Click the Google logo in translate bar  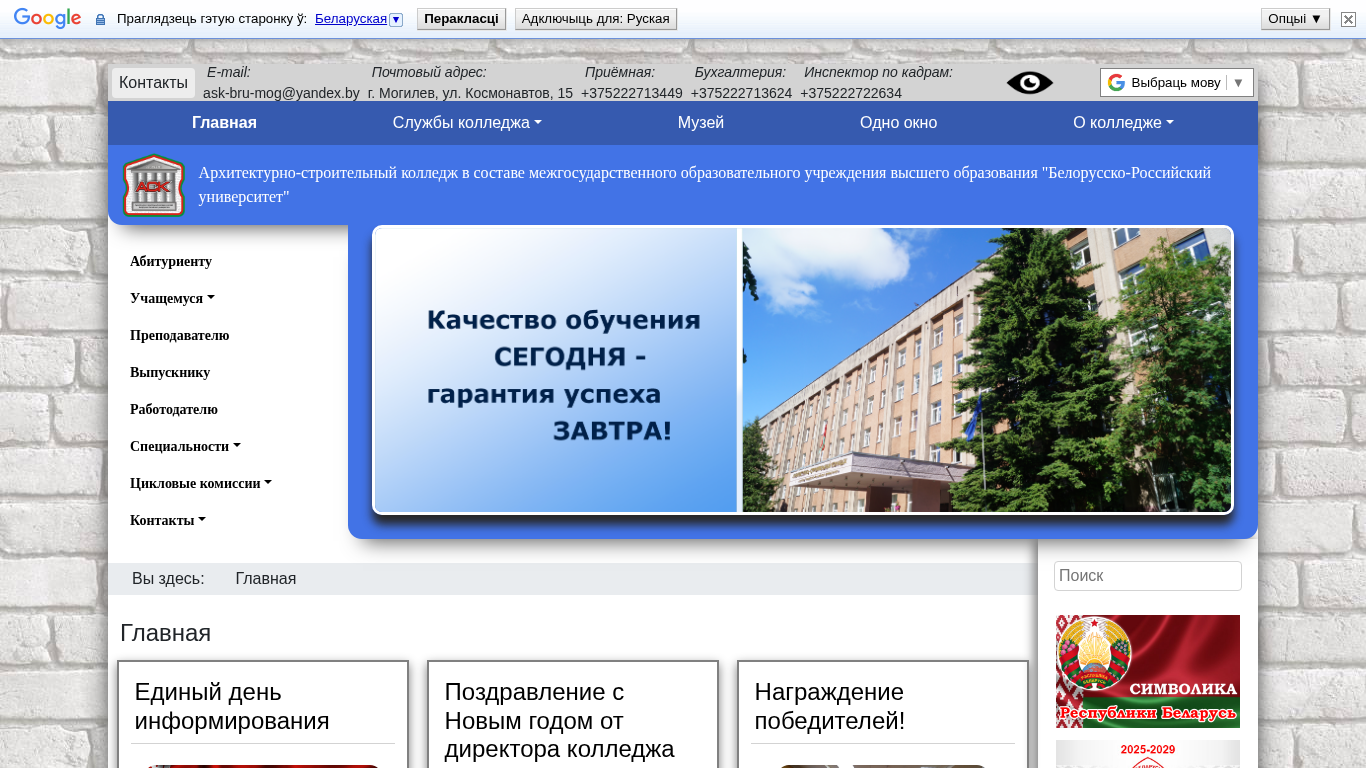tap(47, 19)
